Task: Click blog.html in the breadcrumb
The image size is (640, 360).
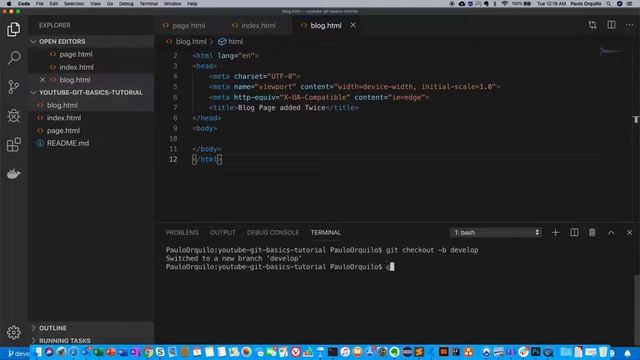Action: click(191, 42)
